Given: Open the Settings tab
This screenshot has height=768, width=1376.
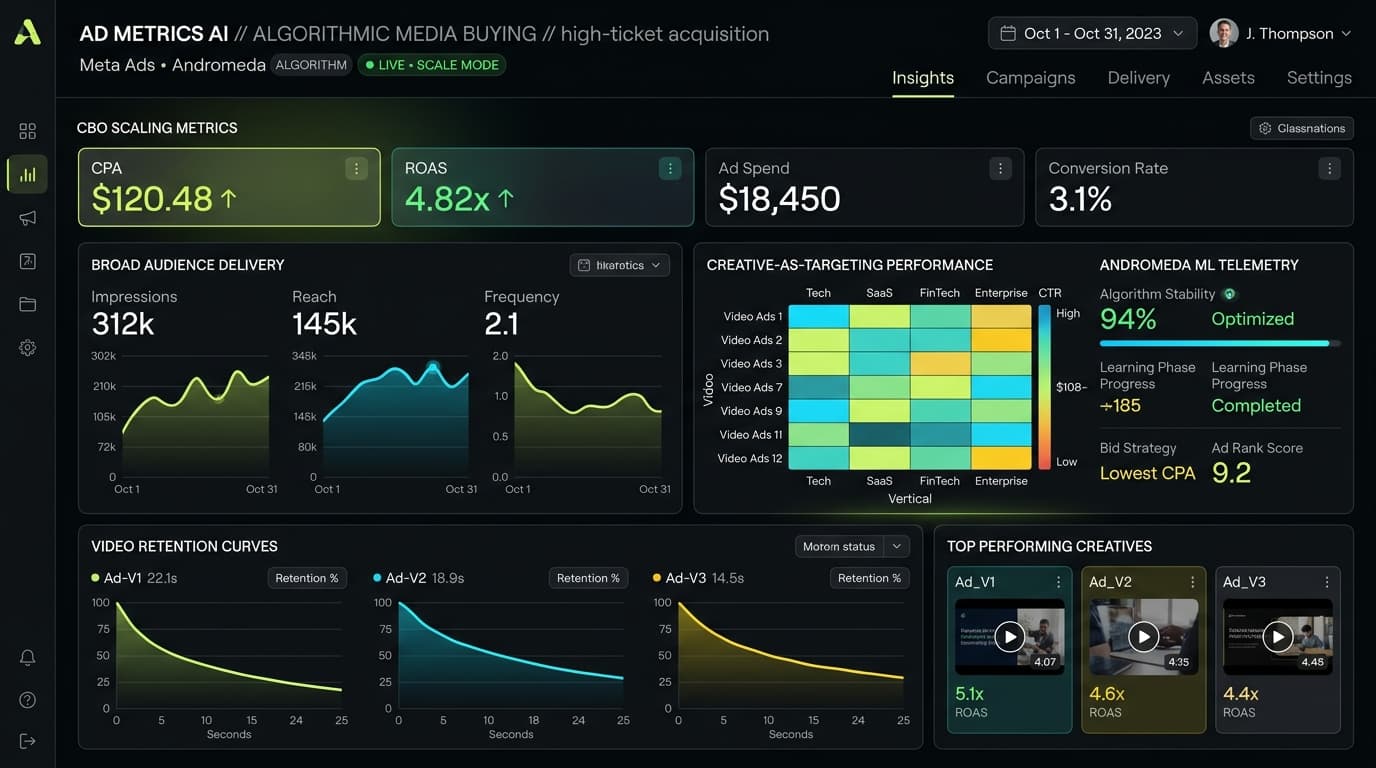Looking at the screenshot, I should (x=1319, y=78).
